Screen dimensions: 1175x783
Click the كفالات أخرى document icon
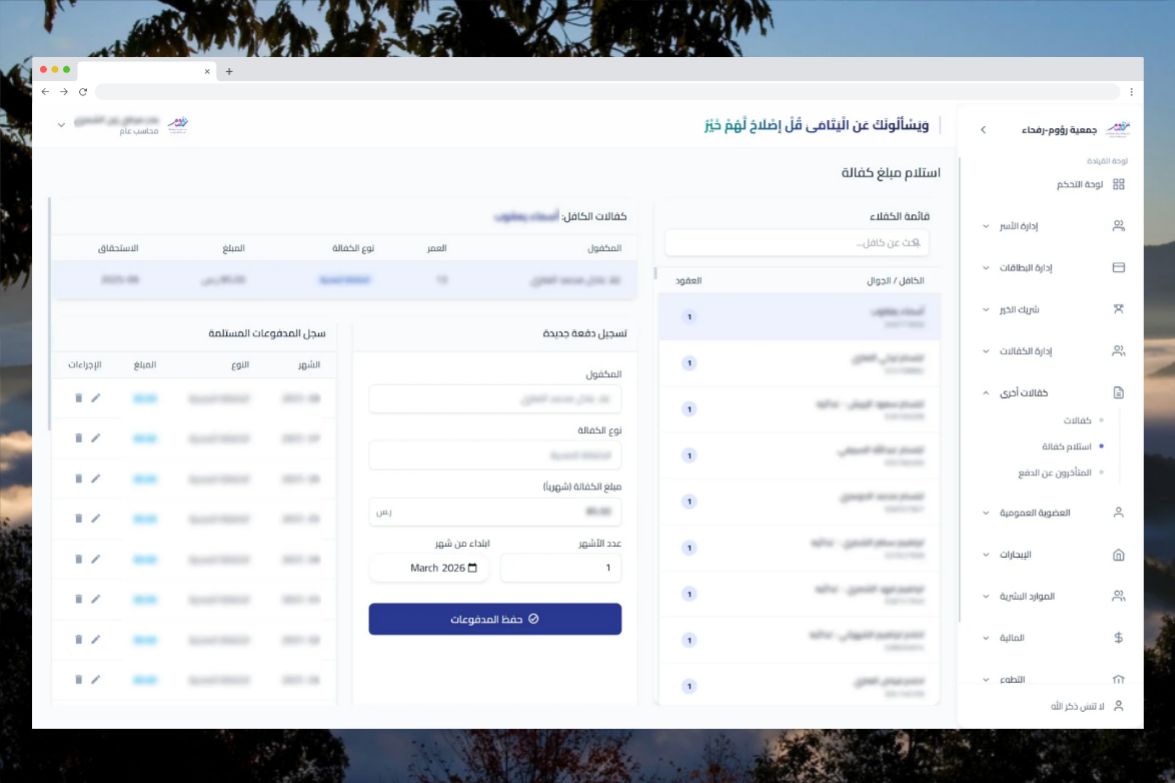click(1118, 393)
